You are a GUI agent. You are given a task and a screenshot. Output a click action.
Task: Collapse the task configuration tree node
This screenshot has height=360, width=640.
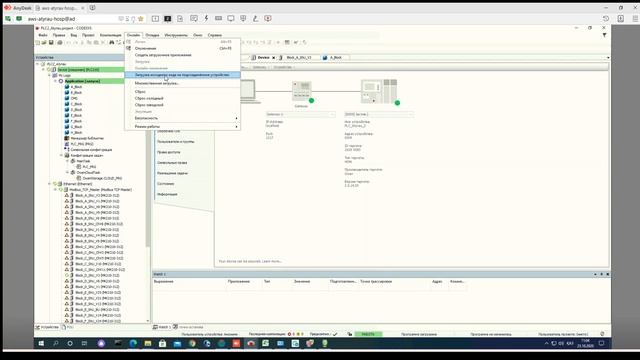click(x=62, y=156)
